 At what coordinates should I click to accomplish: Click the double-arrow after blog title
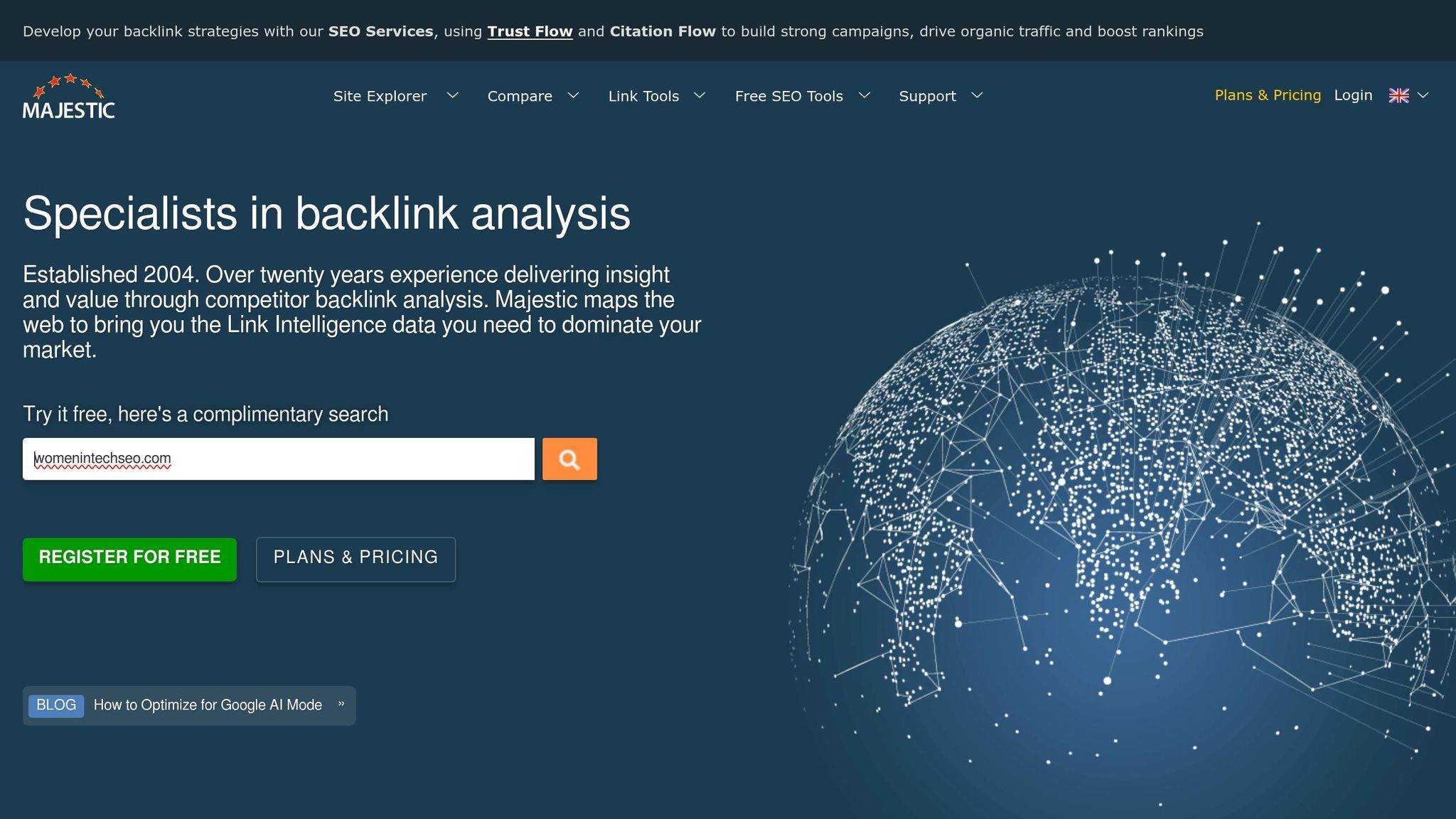click(x=341, y=704)
